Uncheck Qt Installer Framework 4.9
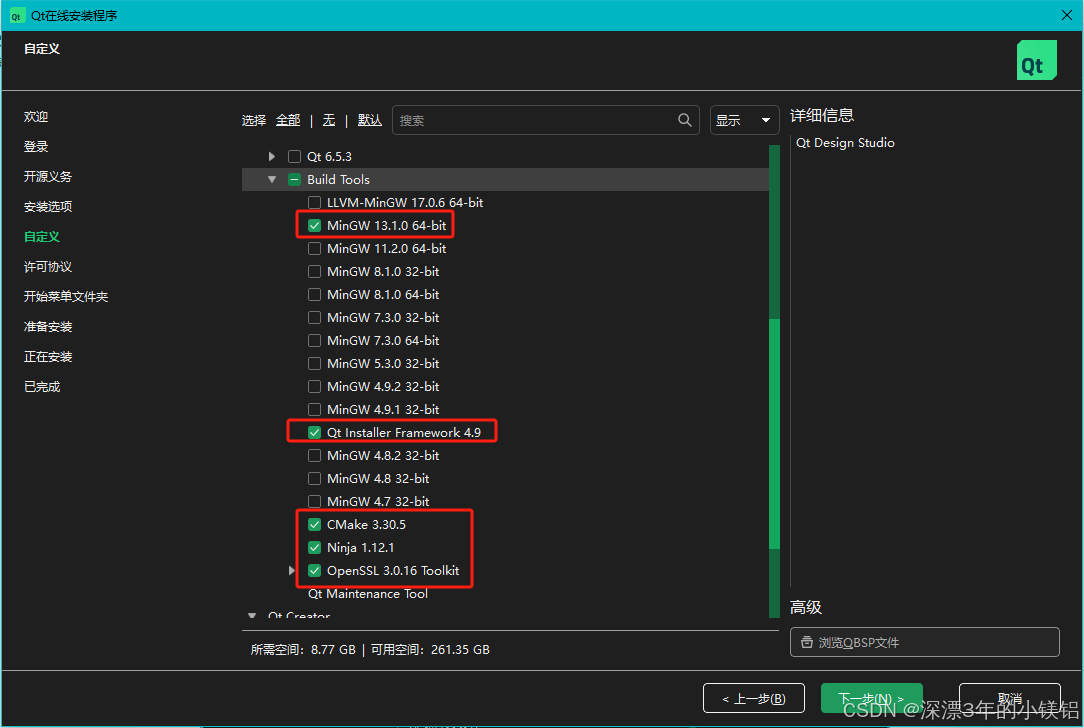The height and width of the screenshot is (728, 1084). [x=315, y=433]
